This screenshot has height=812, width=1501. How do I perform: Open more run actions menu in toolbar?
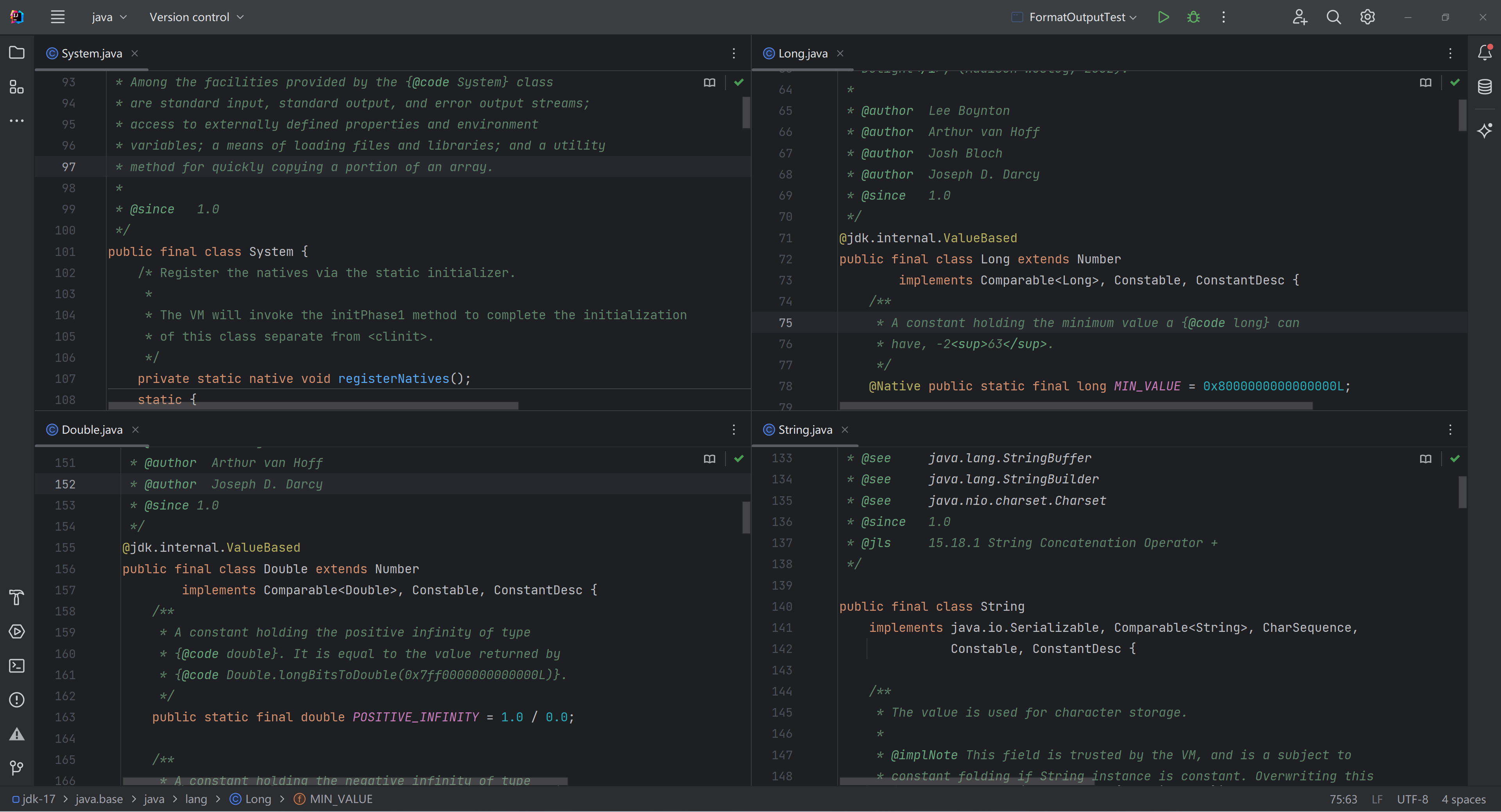[x=1223, y=17]
